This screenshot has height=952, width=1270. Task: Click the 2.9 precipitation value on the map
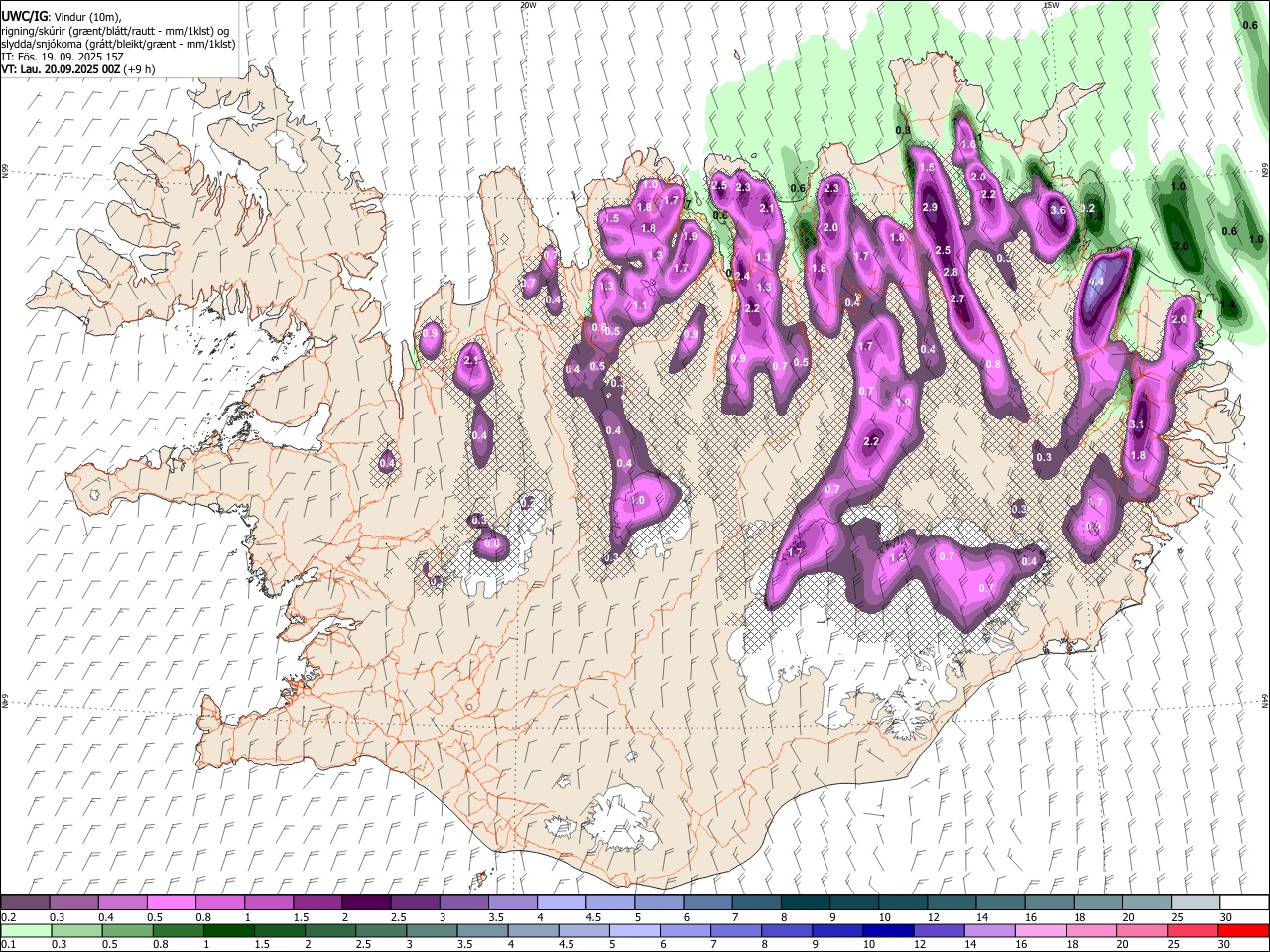[930, 207]
